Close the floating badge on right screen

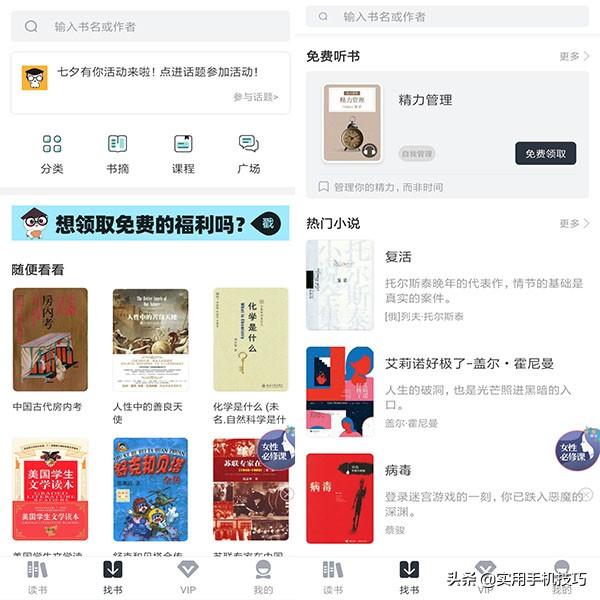click(x=587, y=494)
